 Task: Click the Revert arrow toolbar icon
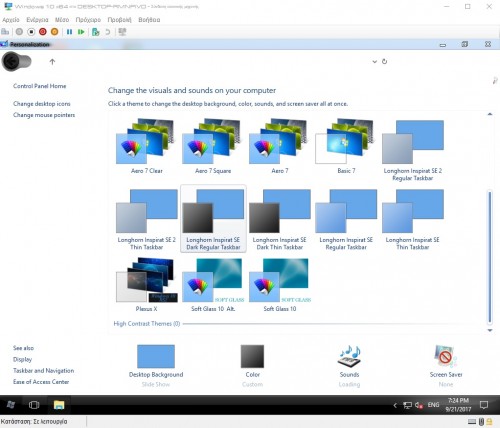(108, 32)
